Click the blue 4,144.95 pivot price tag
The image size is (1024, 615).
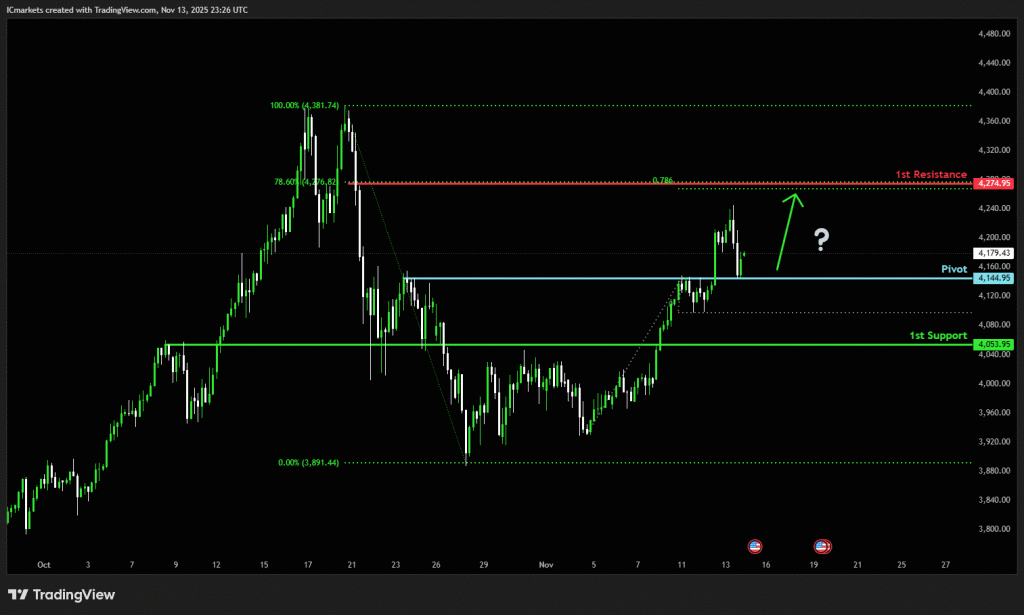pyautogui.click(x=996, y=278)
